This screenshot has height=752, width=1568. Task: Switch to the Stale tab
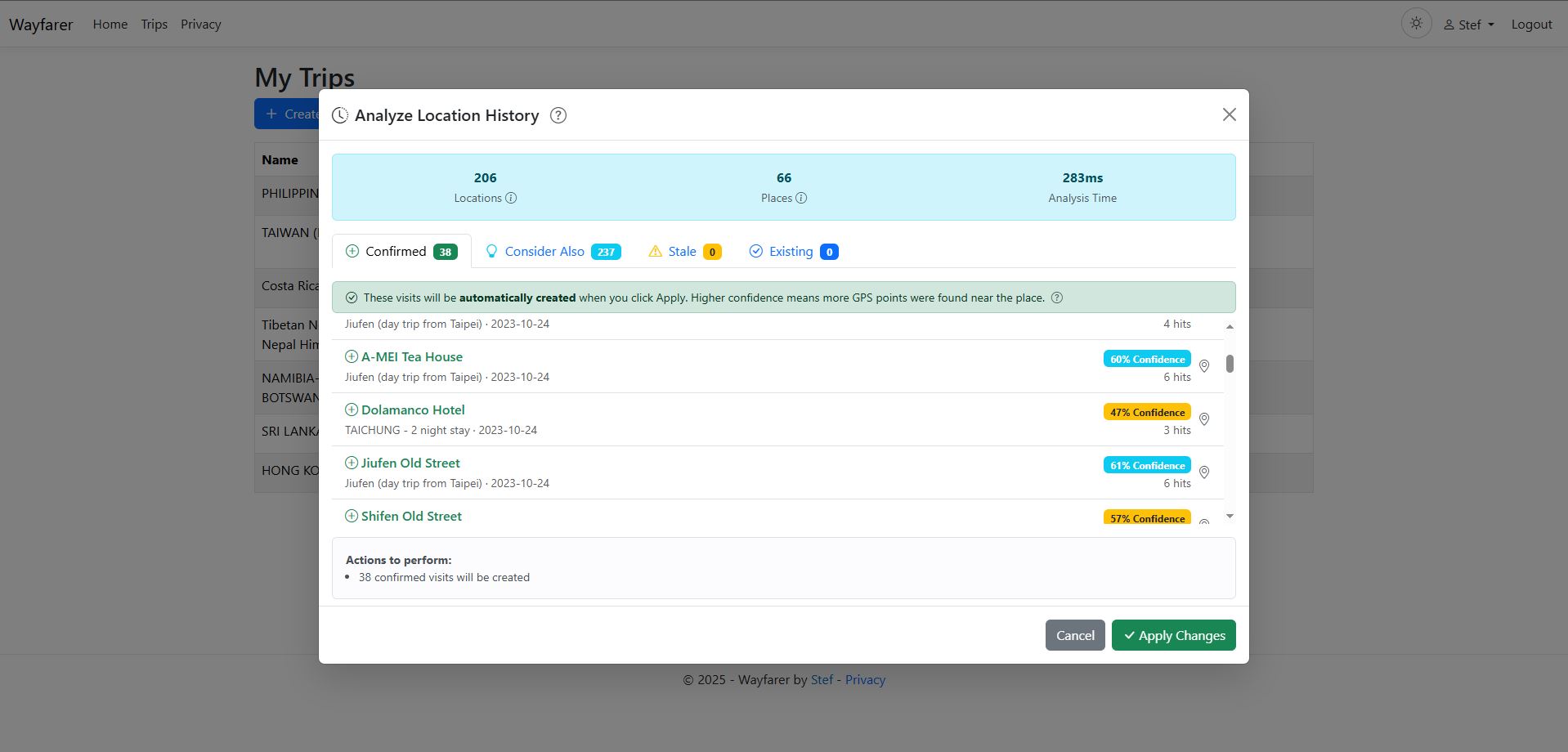(684, 251)
